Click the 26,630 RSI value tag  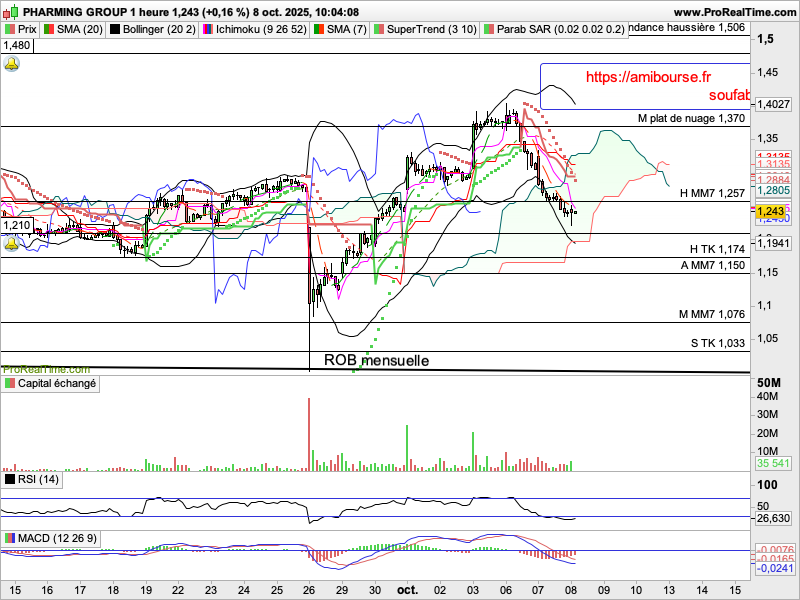point(773,518)
